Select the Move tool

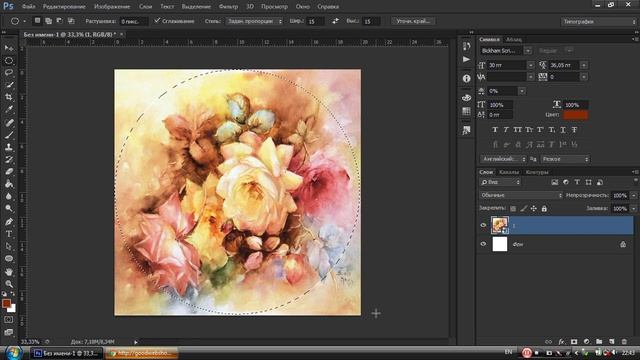[x=9, y=48]
